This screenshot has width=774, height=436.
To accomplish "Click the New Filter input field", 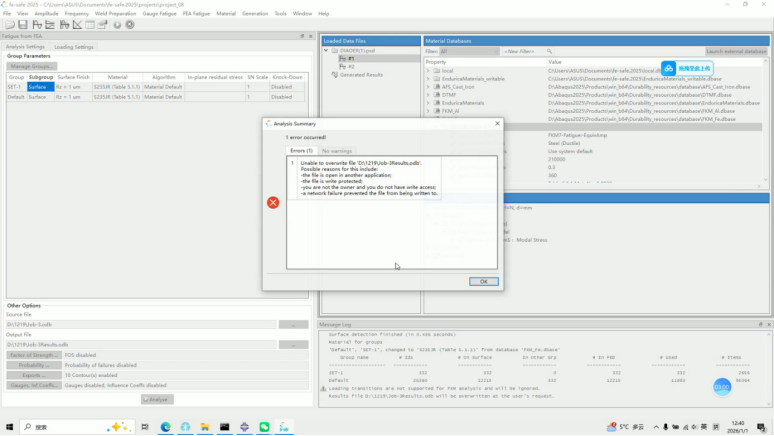I will point(524,51).
